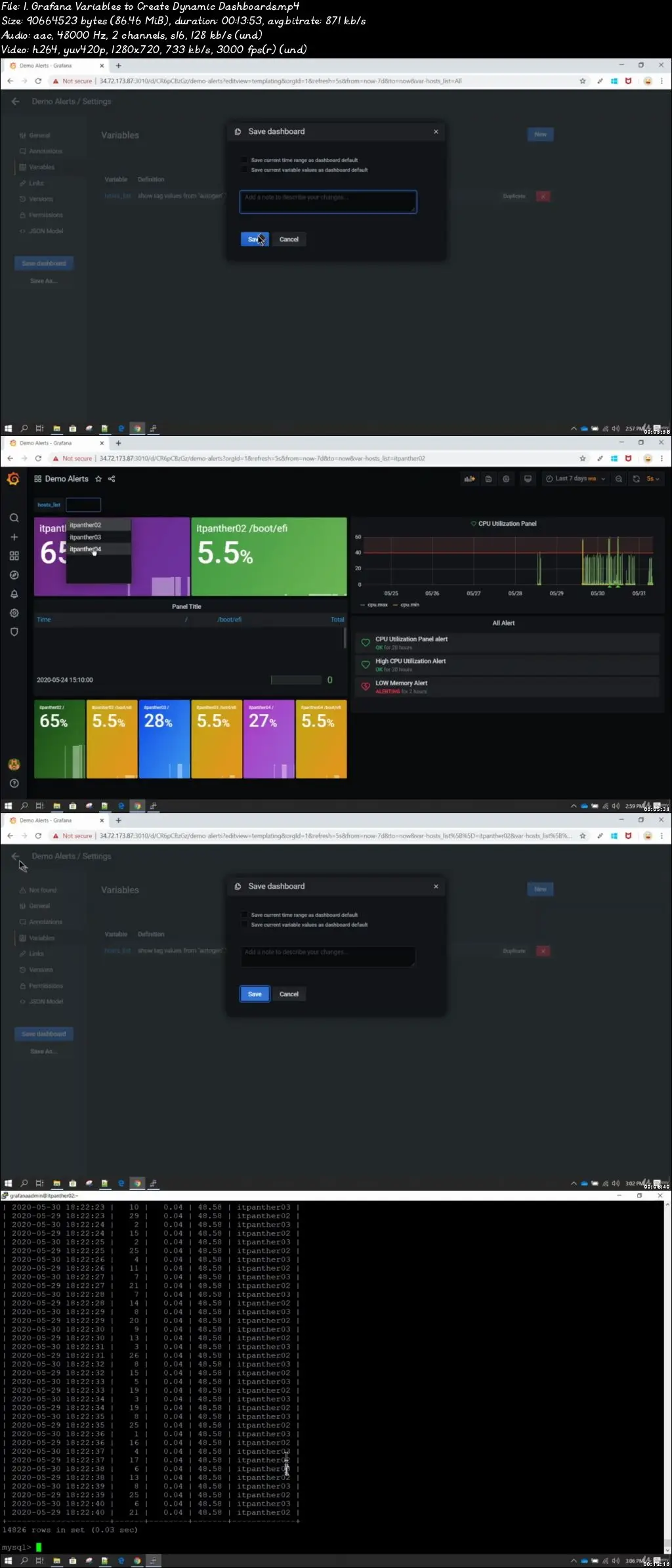Click the Grafana logo on the dashboard

pos(13,479)
